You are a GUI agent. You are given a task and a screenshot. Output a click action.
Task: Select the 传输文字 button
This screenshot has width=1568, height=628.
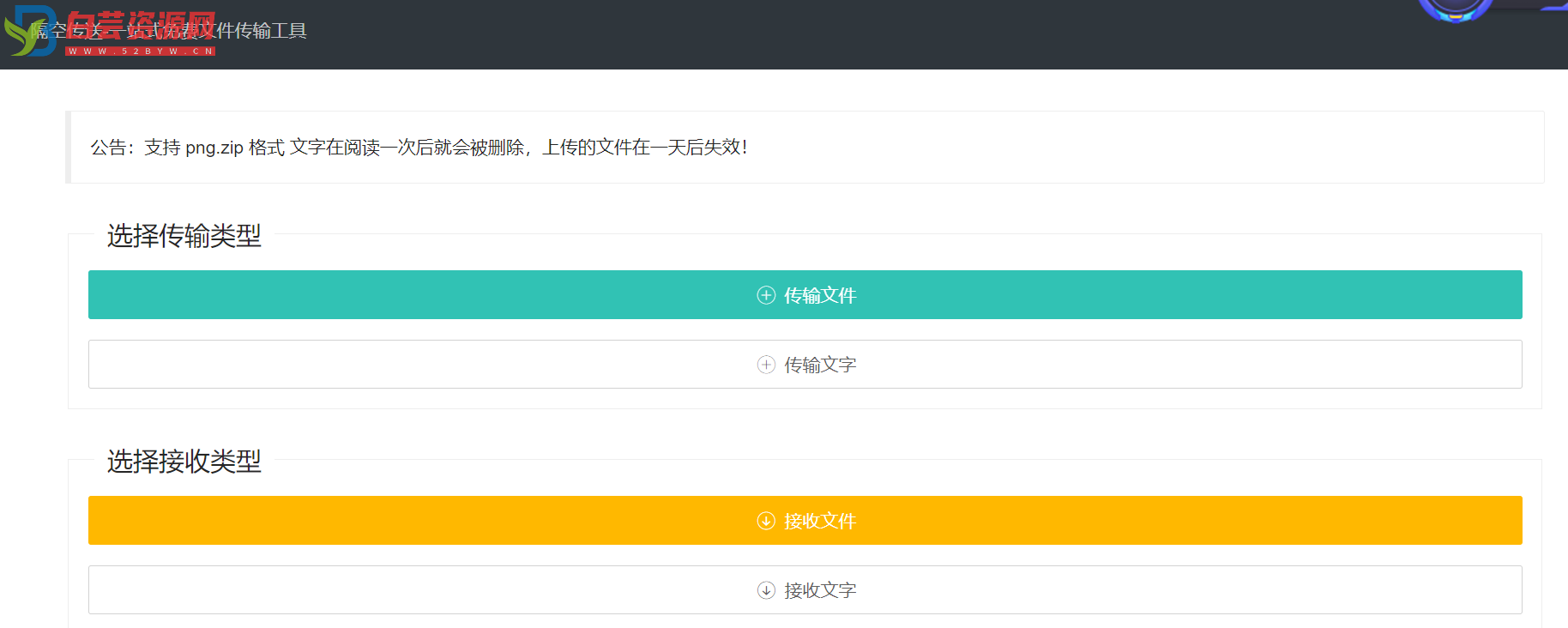(x=805, y=365)
